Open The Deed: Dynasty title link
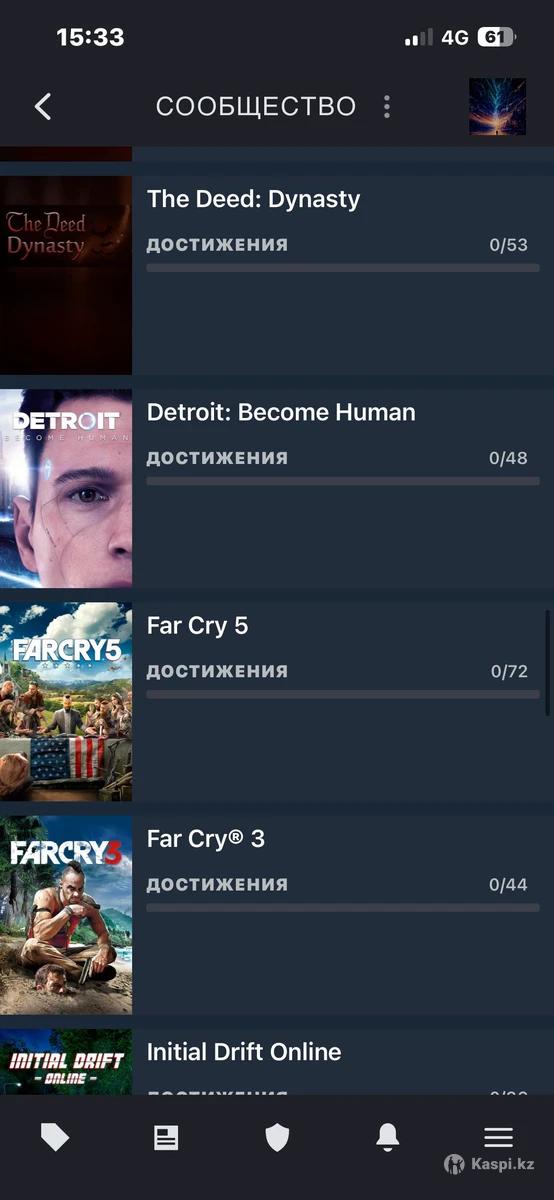 coord(253,199)
